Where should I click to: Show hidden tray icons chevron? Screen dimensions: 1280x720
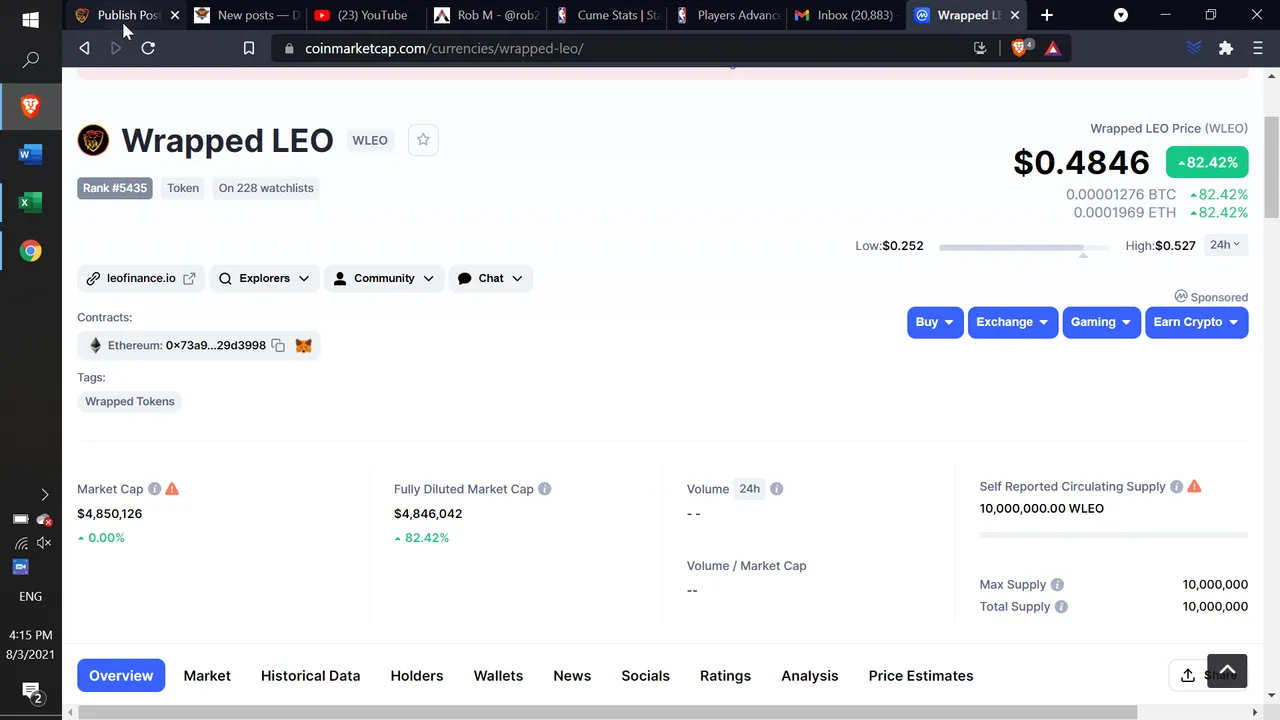tap(44, 495)
